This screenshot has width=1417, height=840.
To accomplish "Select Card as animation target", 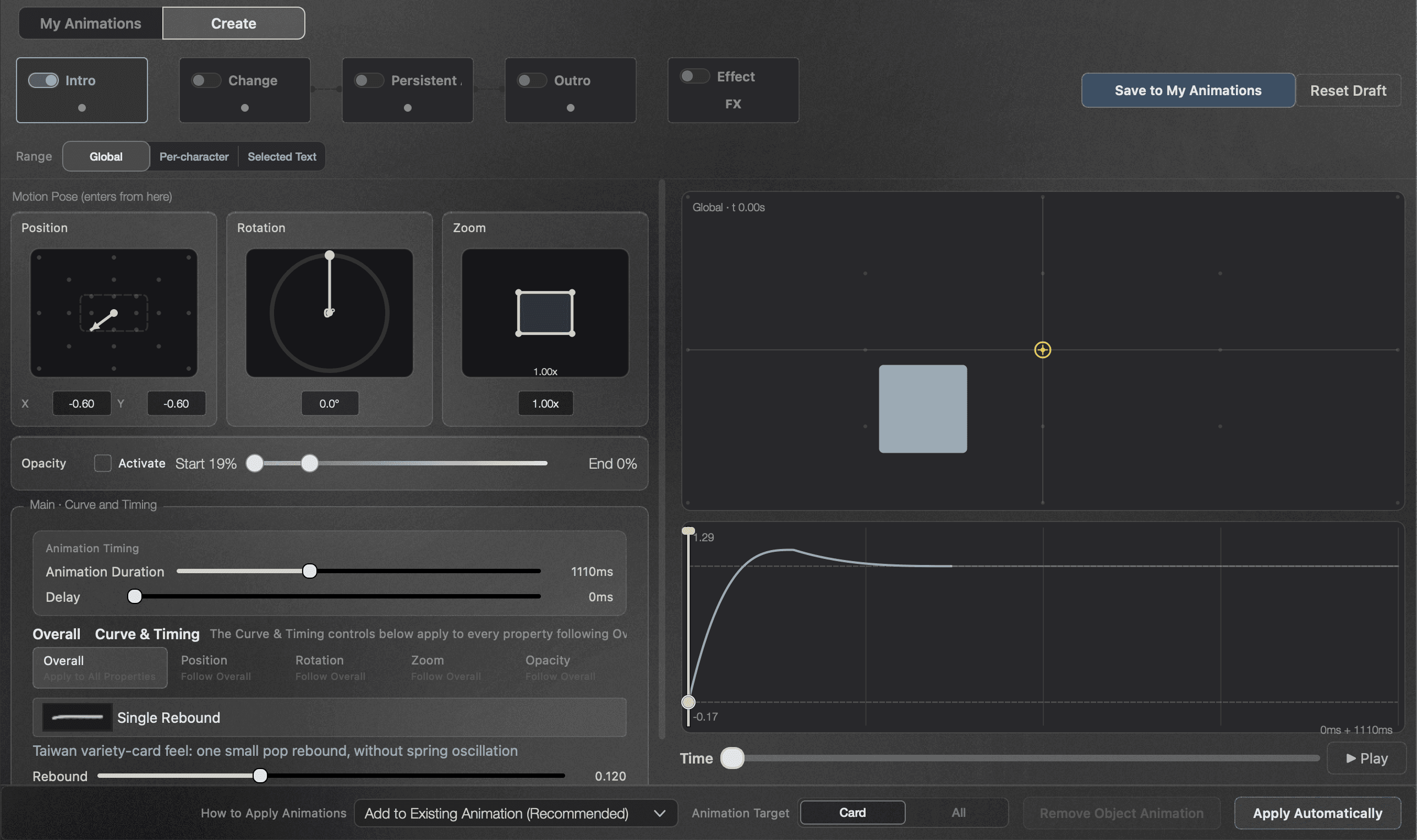I will [x=852, y=812].
